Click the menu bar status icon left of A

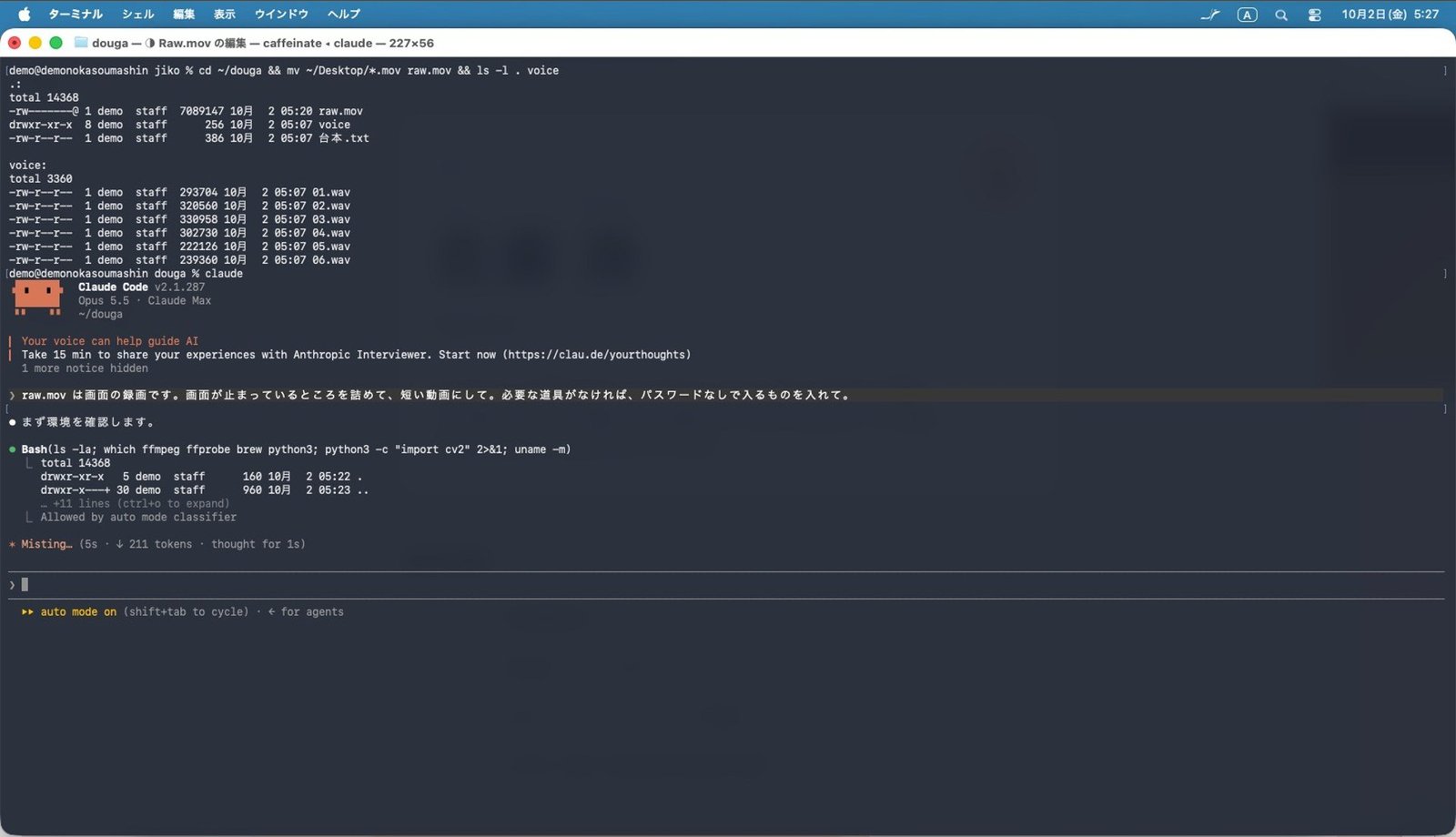click(x=1210, y=15)
